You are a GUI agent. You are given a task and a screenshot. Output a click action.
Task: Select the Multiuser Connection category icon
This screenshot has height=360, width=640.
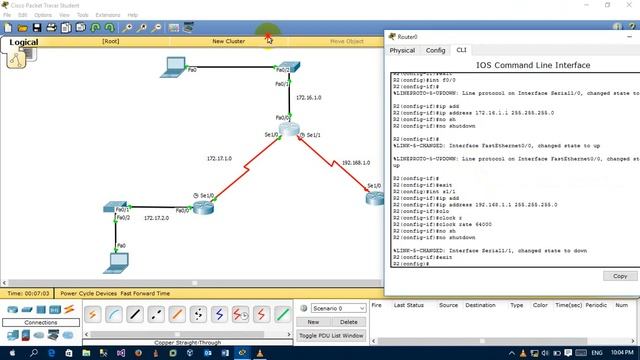click(x=68, y=336)
